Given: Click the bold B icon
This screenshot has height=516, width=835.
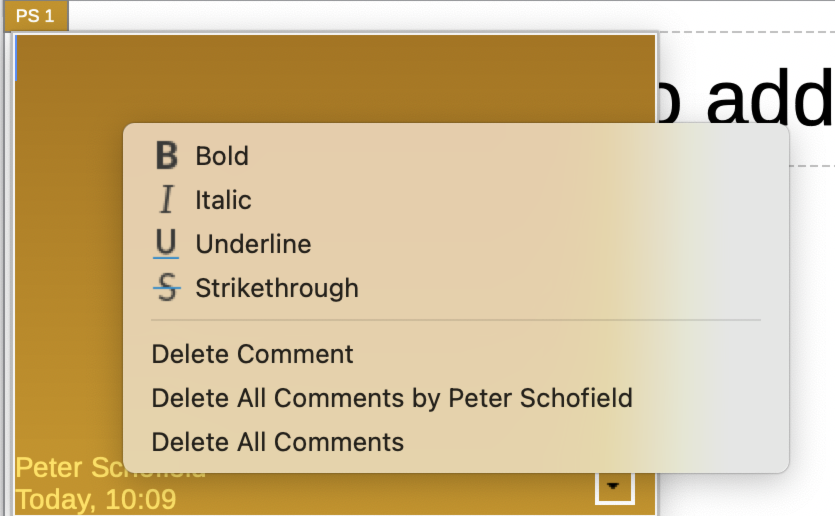Looking at the screenshot, I should pyautogui.click(x=167, y=156).
